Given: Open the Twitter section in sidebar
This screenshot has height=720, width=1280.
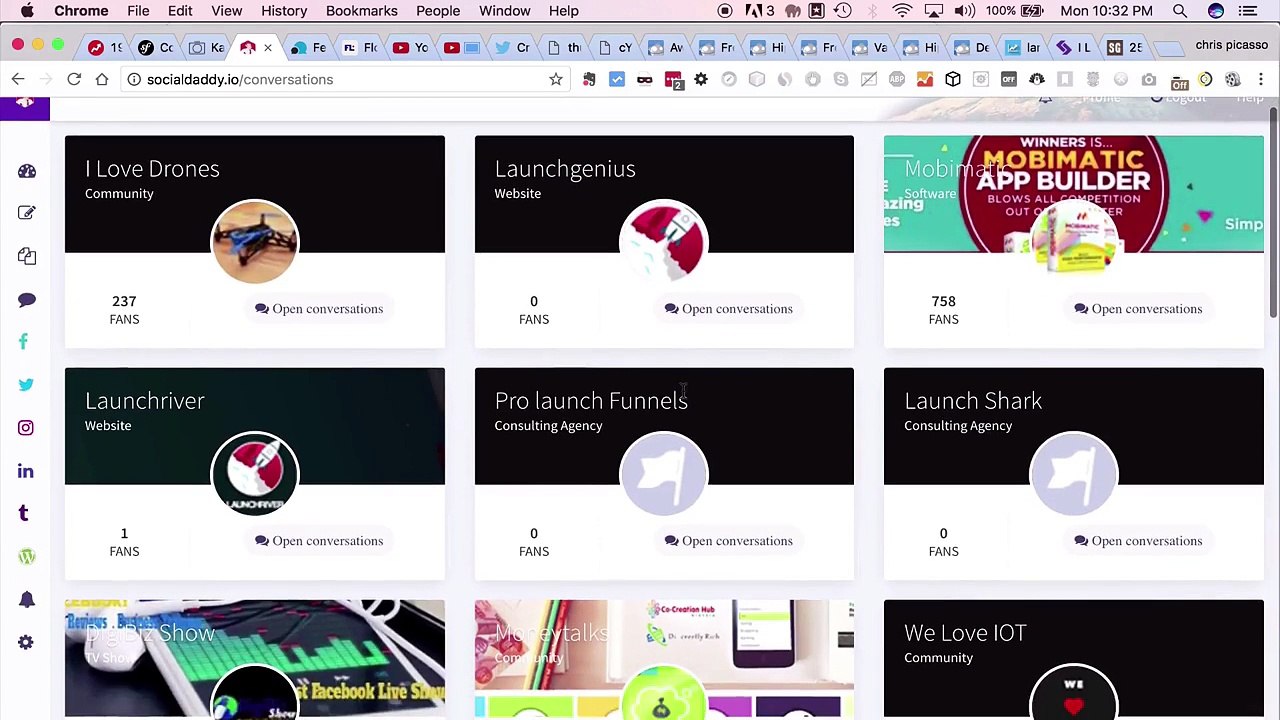Looking at the screenshot, I should [26, 385].
